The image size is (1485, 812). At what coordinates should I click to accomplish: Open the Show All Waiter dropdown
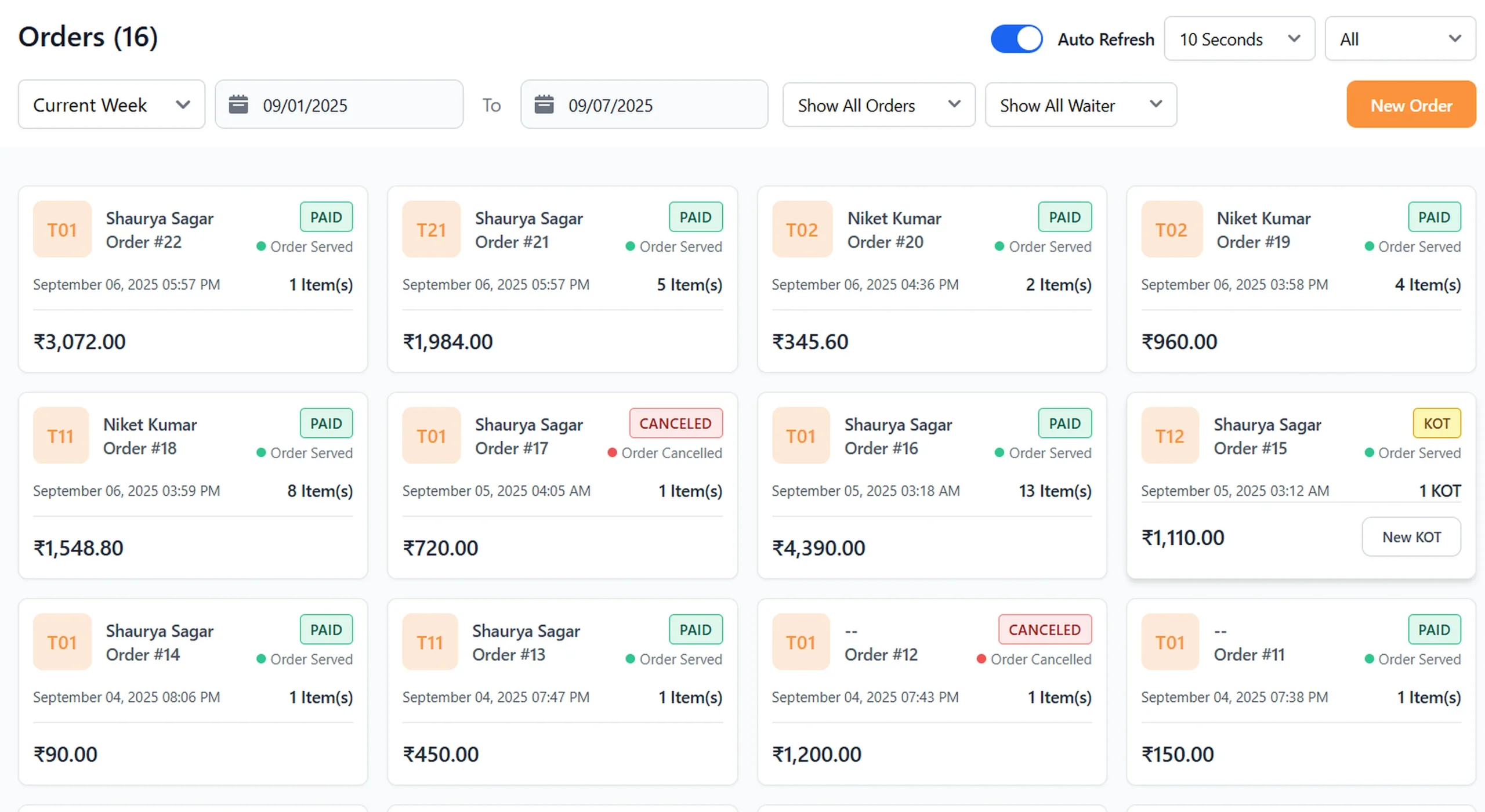click(x=1080, y=105)
